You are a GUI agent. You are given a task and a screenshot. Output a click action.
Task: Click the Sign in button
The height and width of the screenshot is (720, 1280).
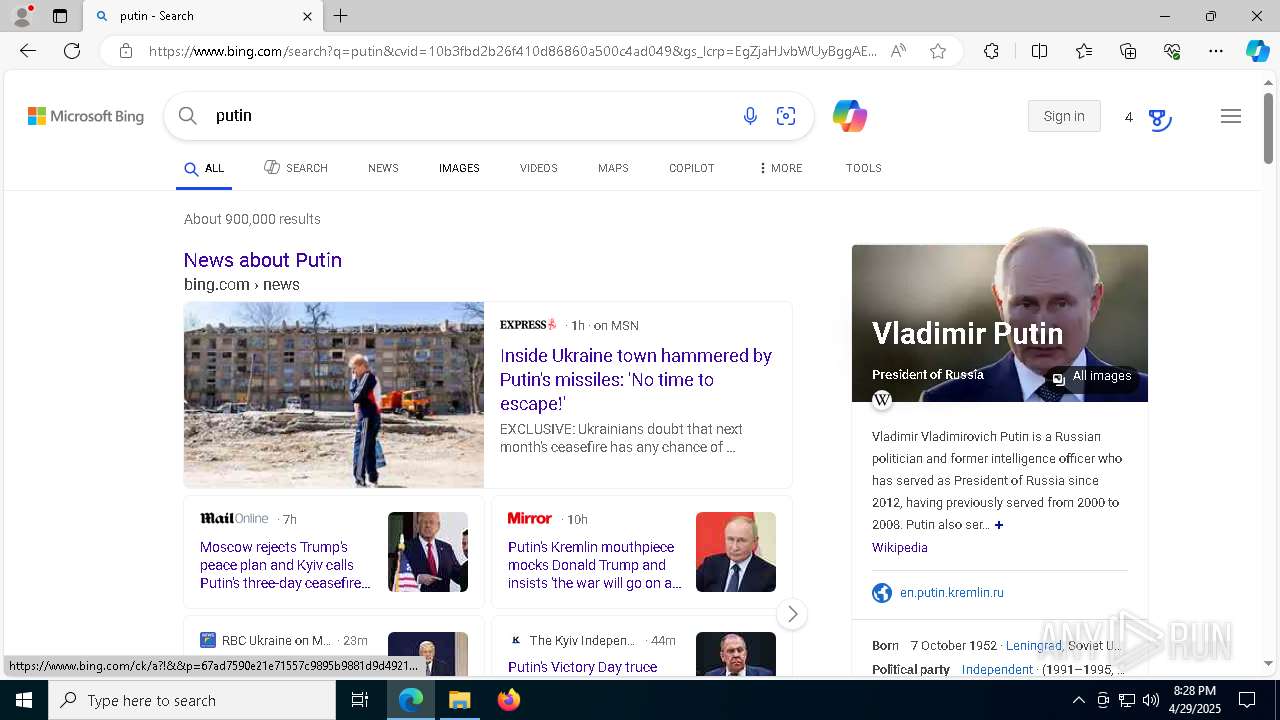click(1064, 116)
